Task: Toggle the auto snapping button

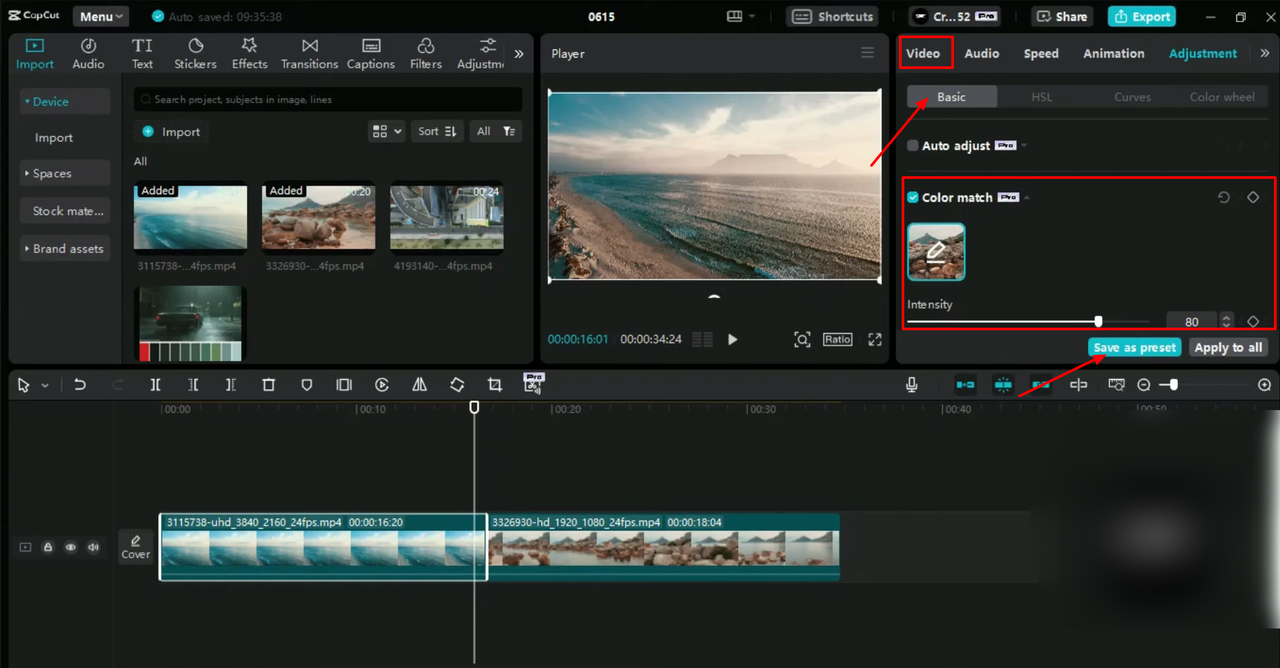Action: [1003, 385]
